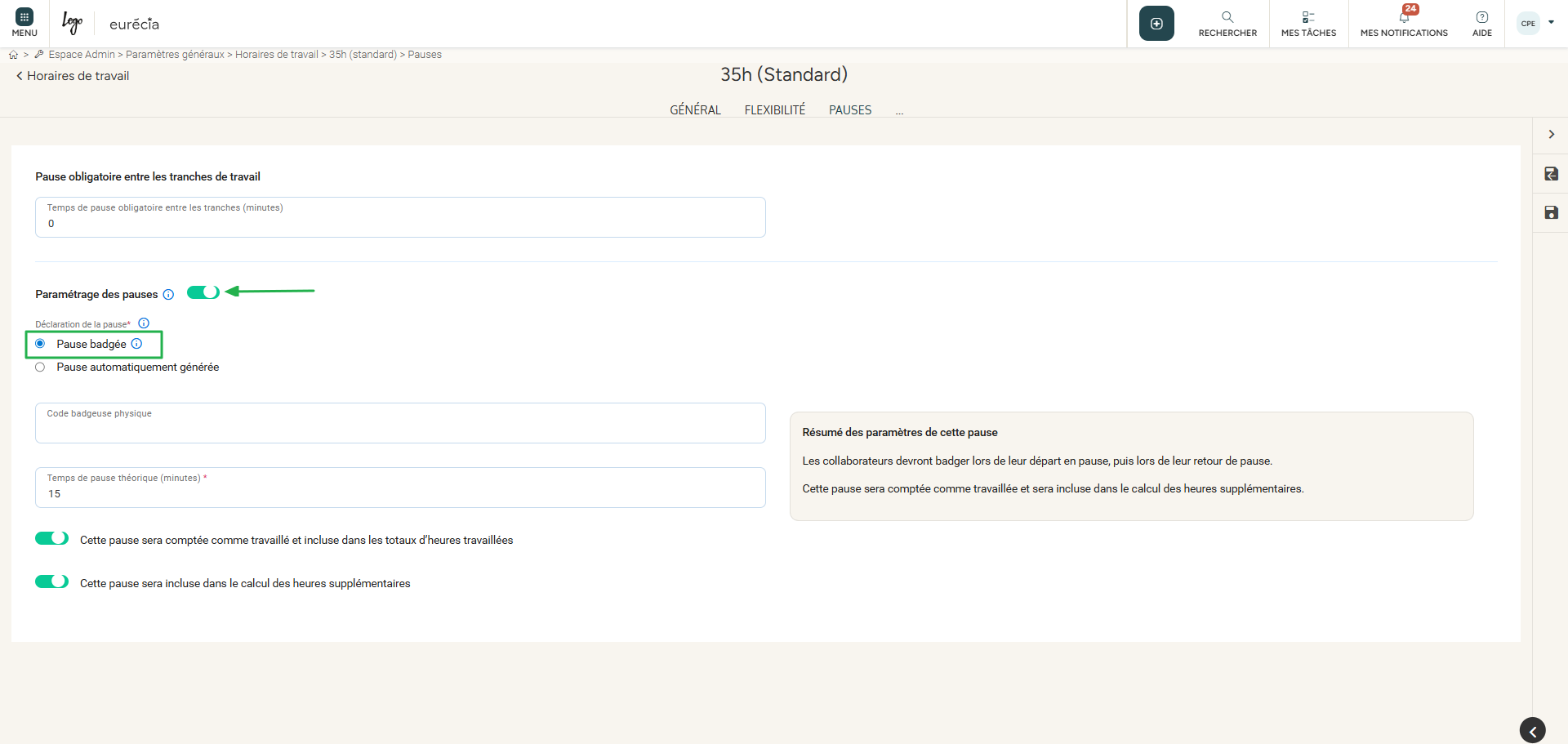Switch to the GÉNÉRAL tab
This screenshot has height=744, width=1568.
pos(695,110)
